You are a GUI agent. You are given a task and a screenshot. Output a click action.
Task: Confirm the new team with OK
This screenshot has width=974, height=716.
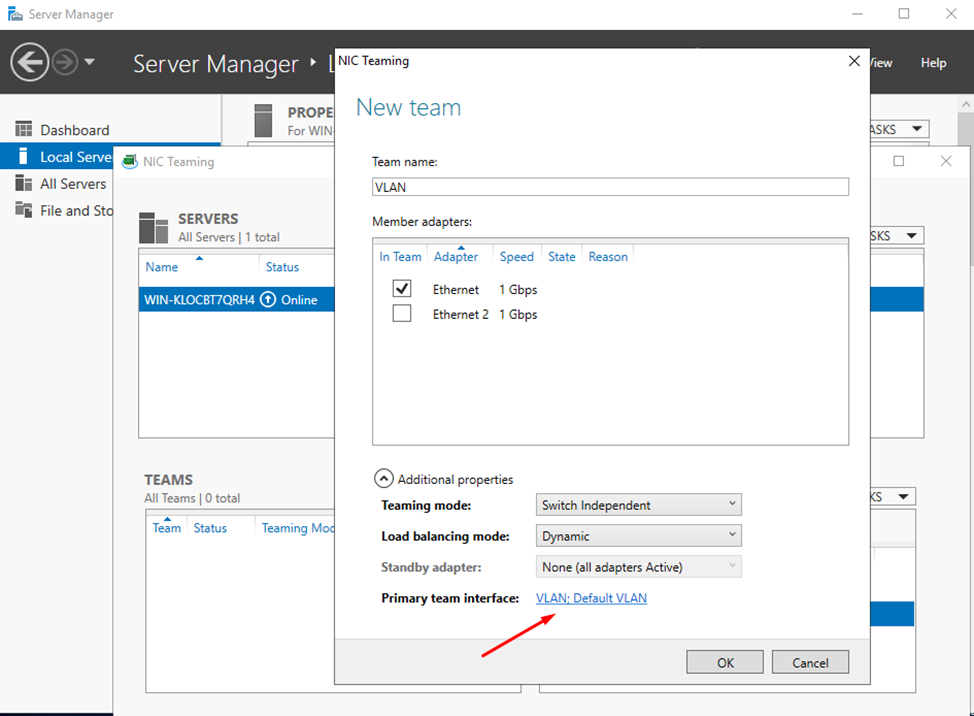(x=724, y=661)
